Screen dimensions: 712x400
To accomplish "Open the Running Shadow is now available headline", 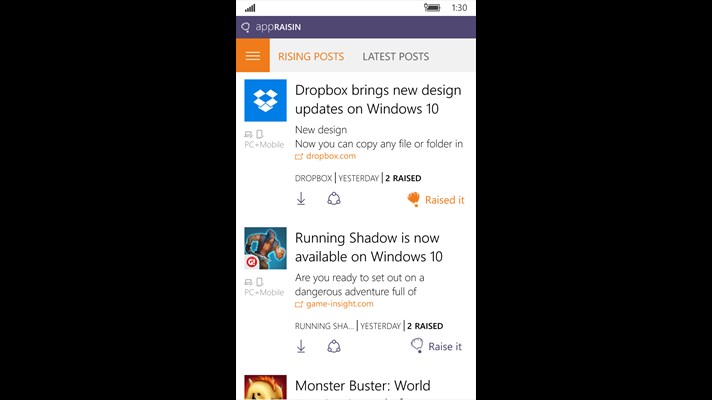I will point(369,247).
